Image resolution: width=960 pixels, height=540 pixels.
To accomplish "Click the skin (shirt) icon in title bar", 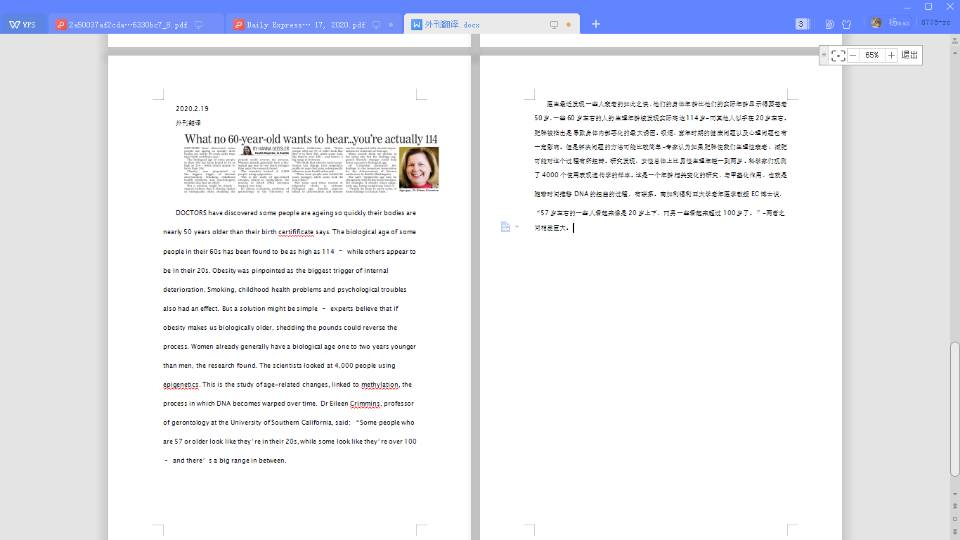I will click(846, 24).
